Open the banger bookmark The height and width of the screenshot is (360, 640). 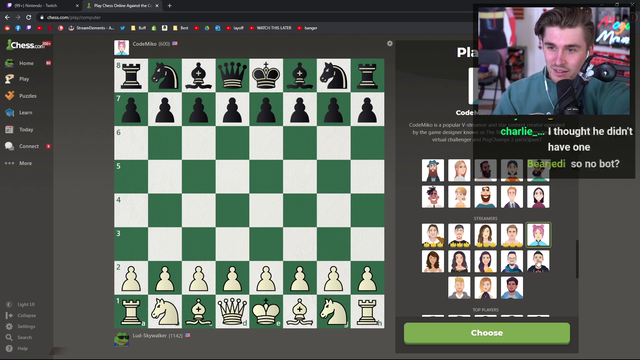click(x=307, y=28)
